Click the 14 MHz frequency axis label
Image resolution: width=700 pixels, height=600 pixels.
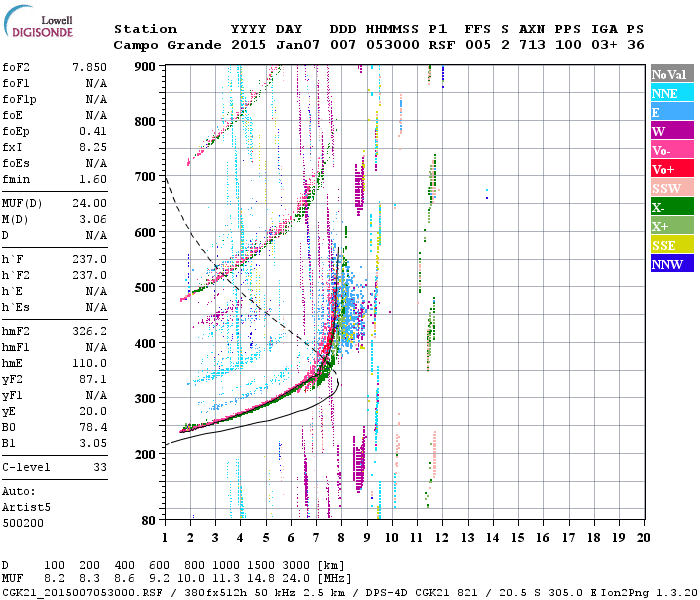coord(492,538)
